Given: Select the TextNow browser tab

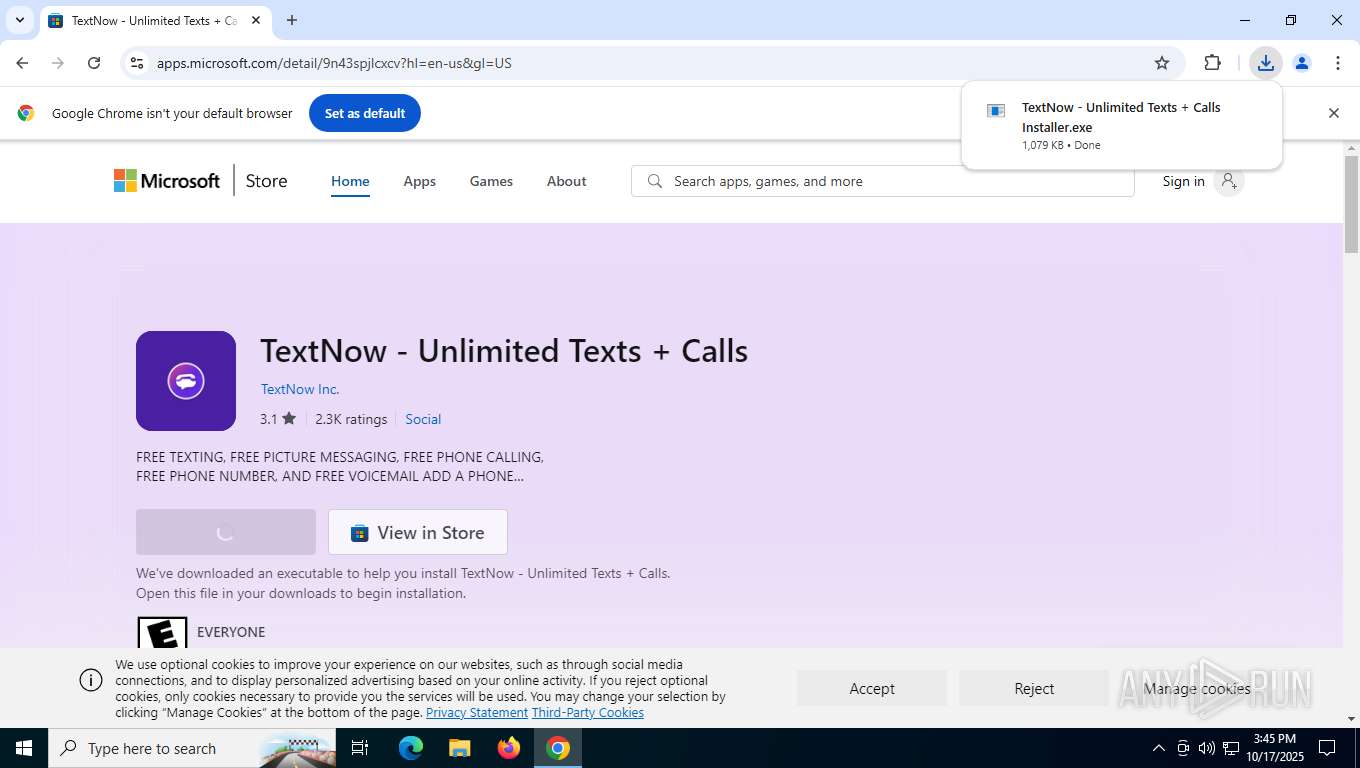Looking at the screenshot, I should click(x=155, y=20).
